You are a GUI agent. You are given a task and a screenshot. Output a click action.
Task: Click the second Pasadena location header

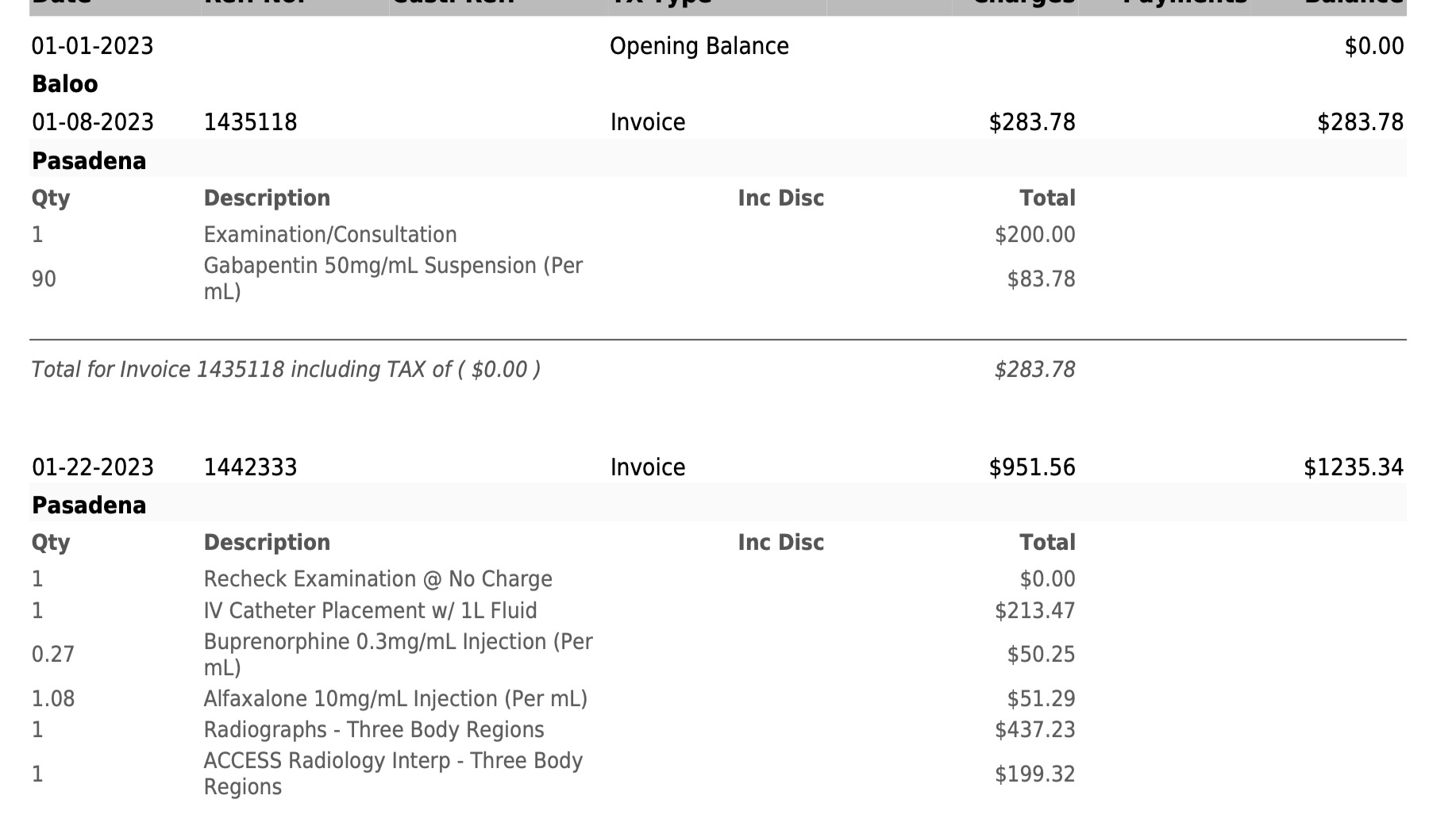[x=89, y=505]
